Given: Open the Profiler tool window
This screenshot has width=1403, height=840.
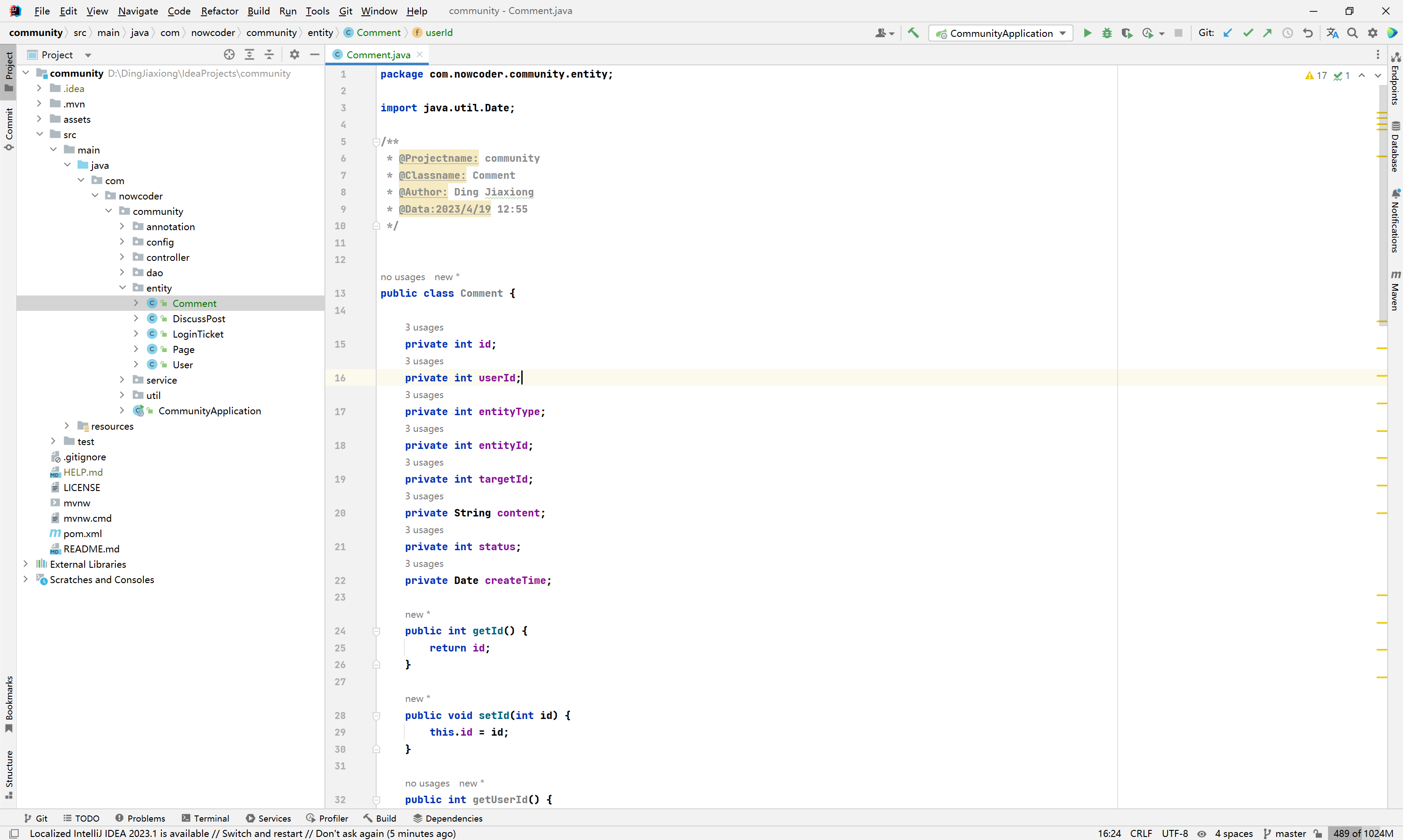Looking at the screenshot, I should (327, 818).
